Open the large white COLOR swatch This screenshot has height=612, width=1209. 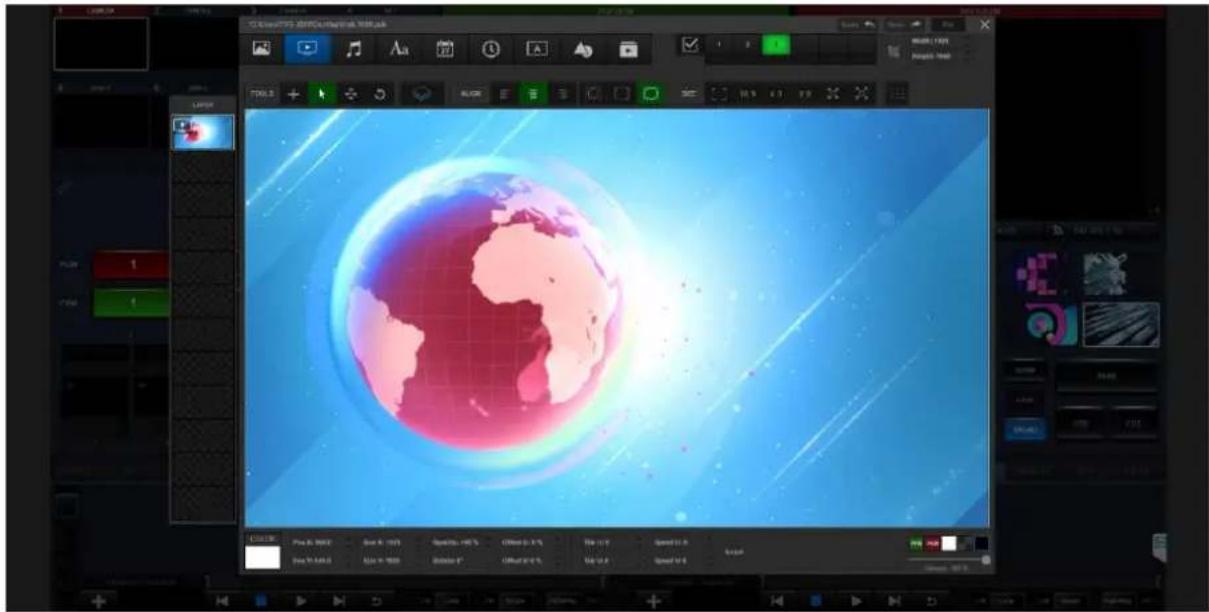coord(263,556)
